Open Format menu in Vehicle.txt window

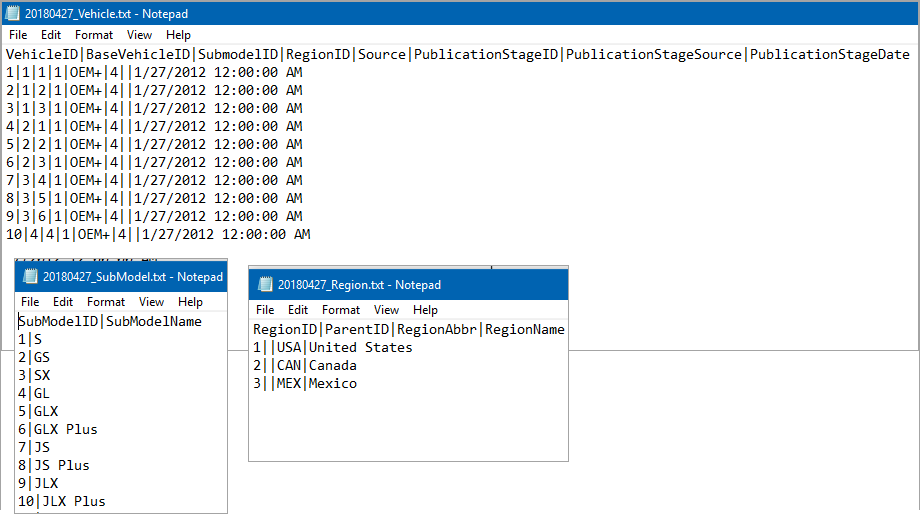tap(94, 35)
